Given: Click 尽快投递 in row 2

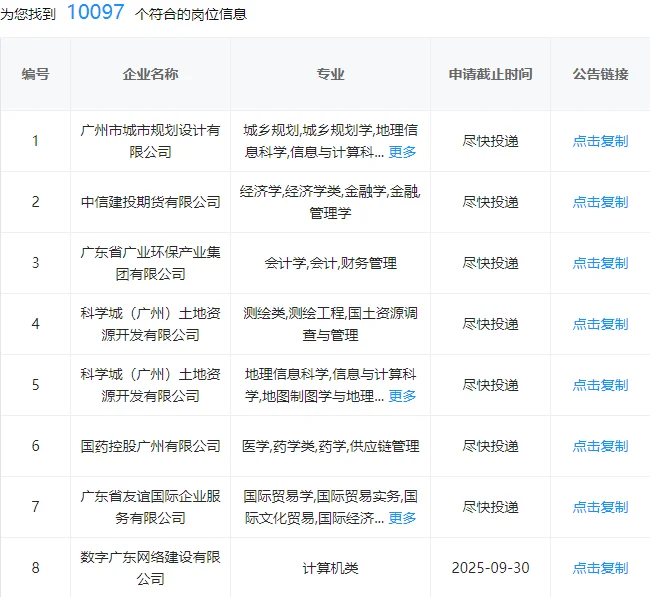Looking at the screenshot, I should point(490,202).
